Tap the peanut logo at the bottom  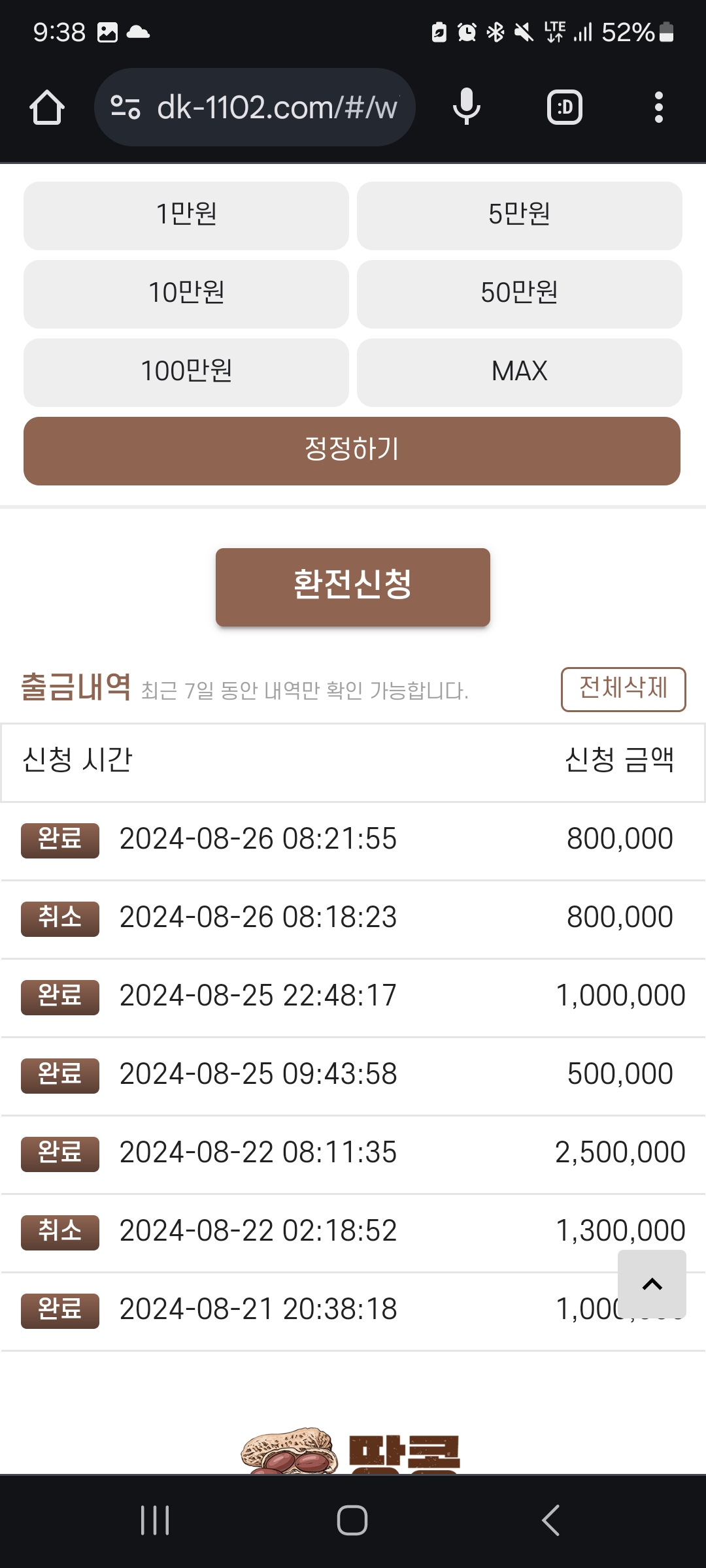tap(352, 1452)
